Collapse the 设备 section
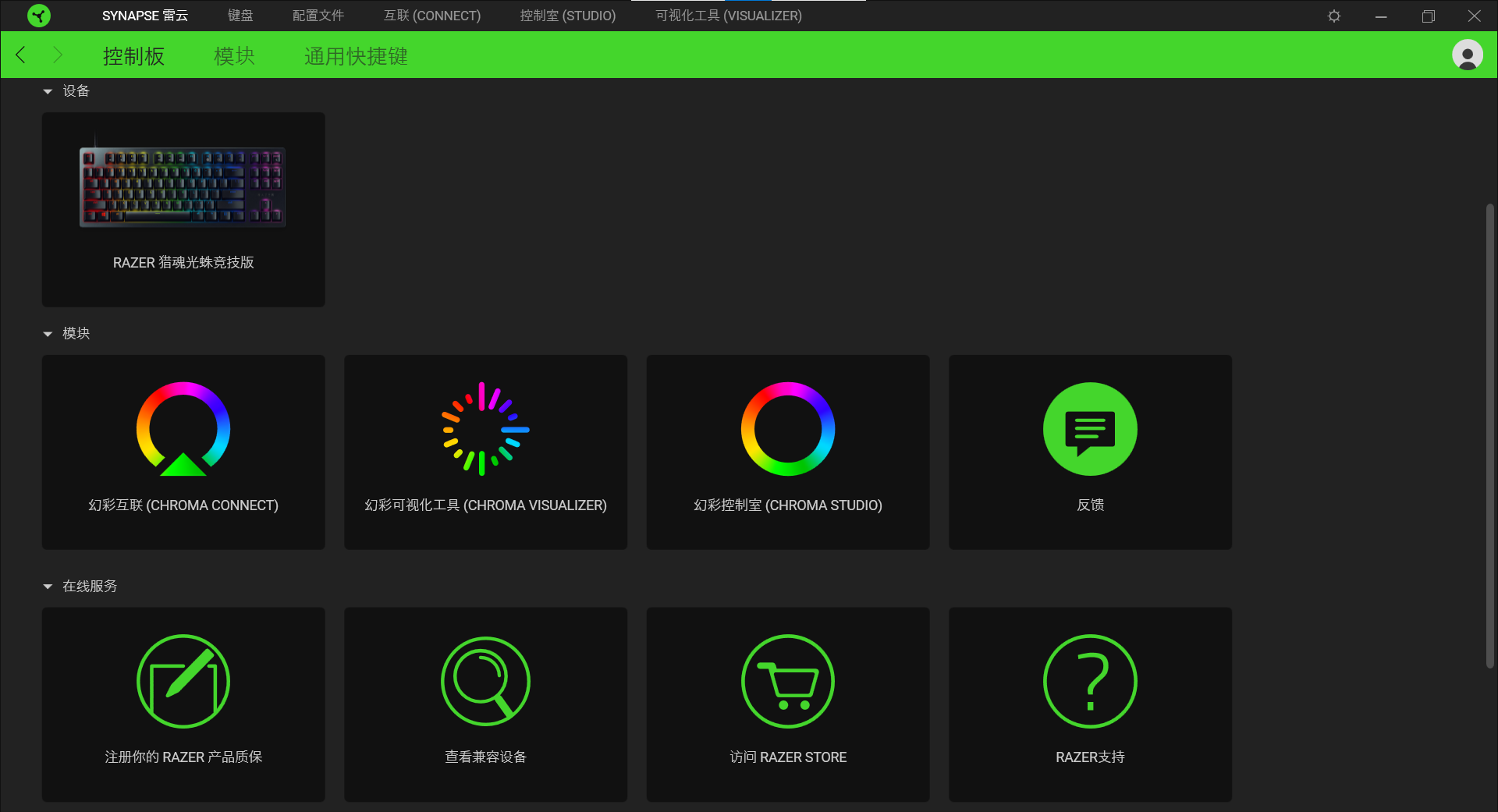1498x812 pixels. (48, 92)
